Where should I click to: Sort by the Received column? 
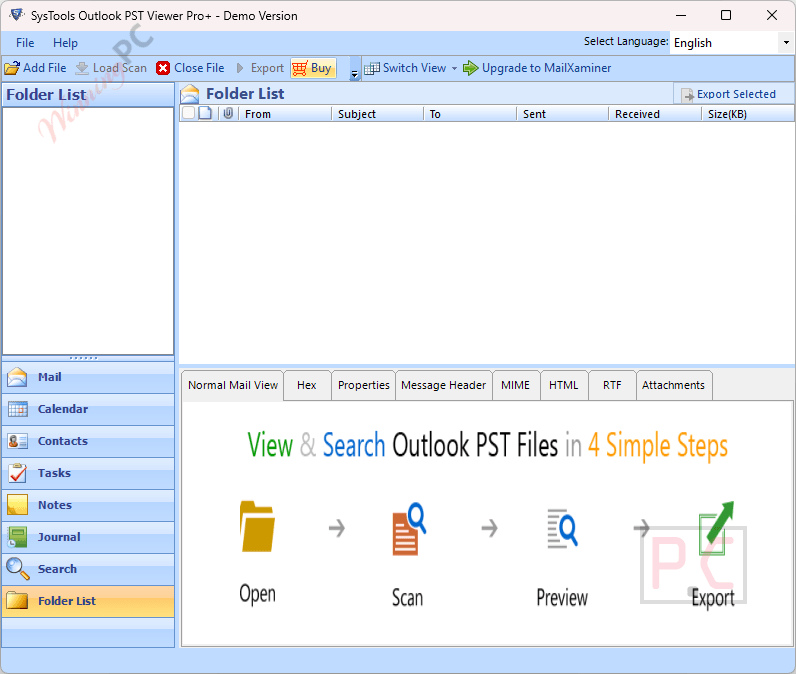(x=655, y=114)
